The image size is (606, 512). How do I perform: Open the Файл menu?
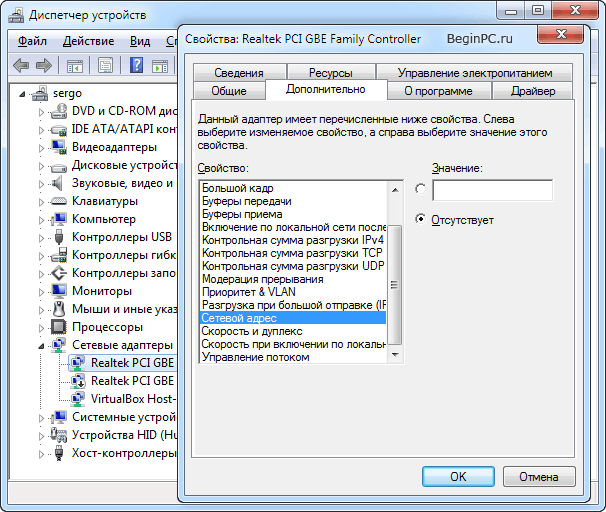coord(32,41)
